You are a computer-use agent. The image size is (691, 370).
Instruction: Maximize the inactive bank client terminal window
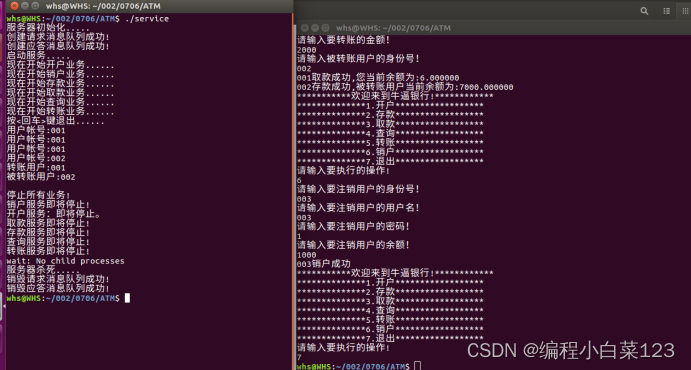point(325,27)
